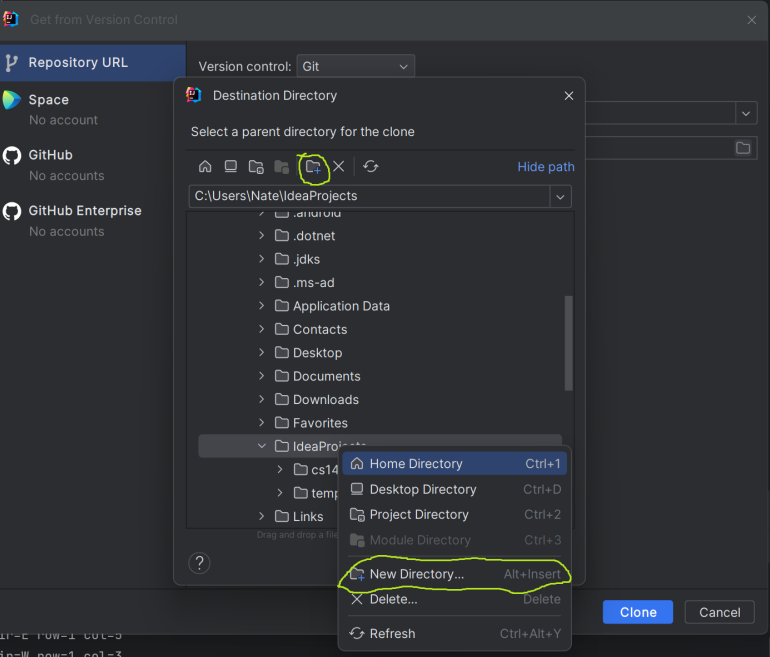This screenshot has width=770, height=657.
Task: Select the .dotnet folder row
Action: click(x=380, y=236)
